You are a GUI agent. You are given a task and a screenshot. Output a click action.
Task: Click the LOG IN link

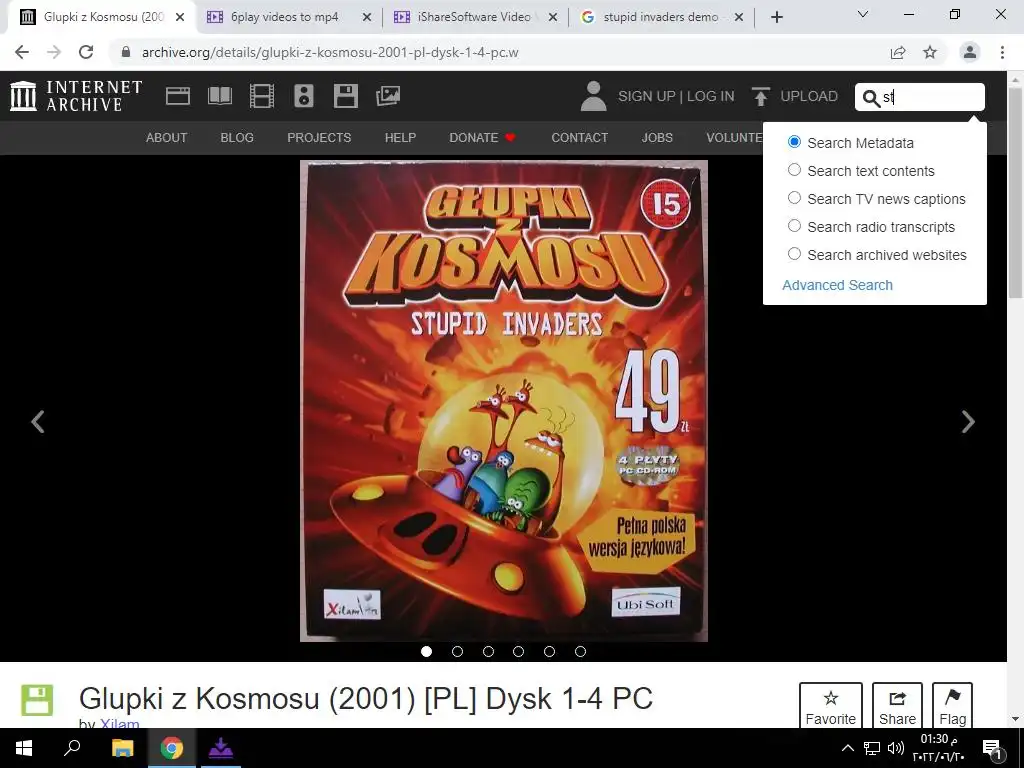tap(711, 96)
